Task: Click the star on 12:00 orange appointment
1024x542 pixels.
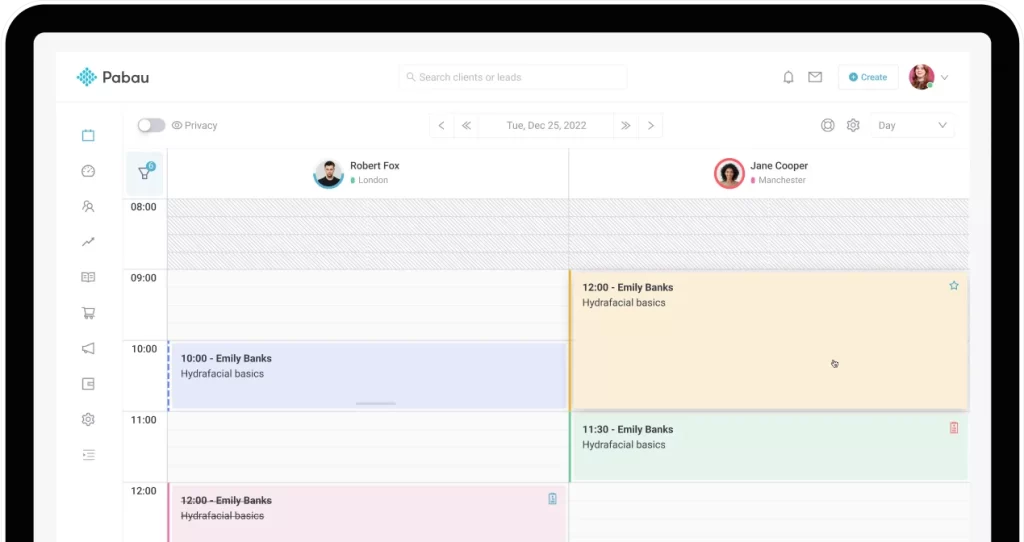Action: click(953, 285)
